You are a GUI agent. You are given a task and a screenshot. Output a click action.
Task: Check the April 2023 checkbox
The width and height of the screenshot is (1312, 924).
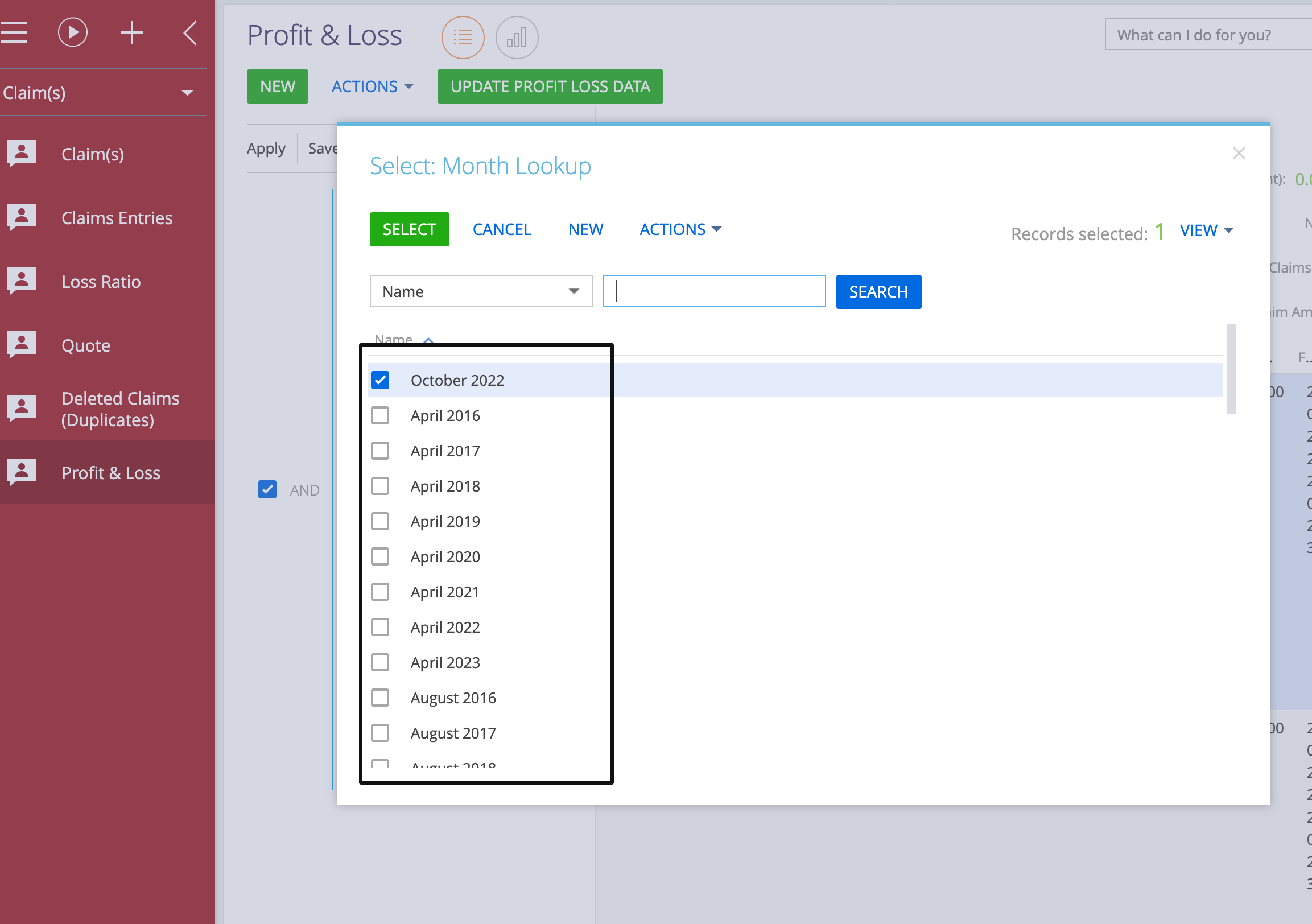click(x=380, y=662)
